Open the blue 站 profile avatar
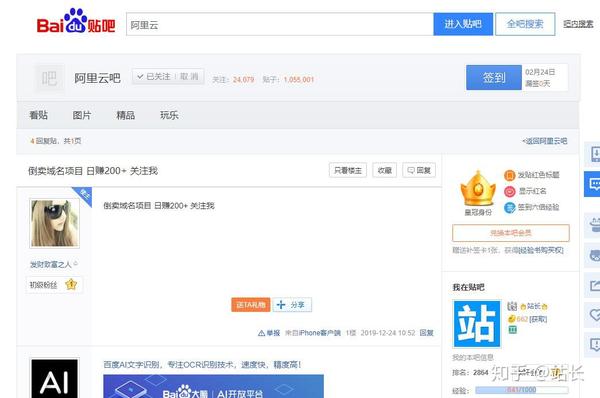The height and width of the screenshot is (398, 600). coord(477,324)
